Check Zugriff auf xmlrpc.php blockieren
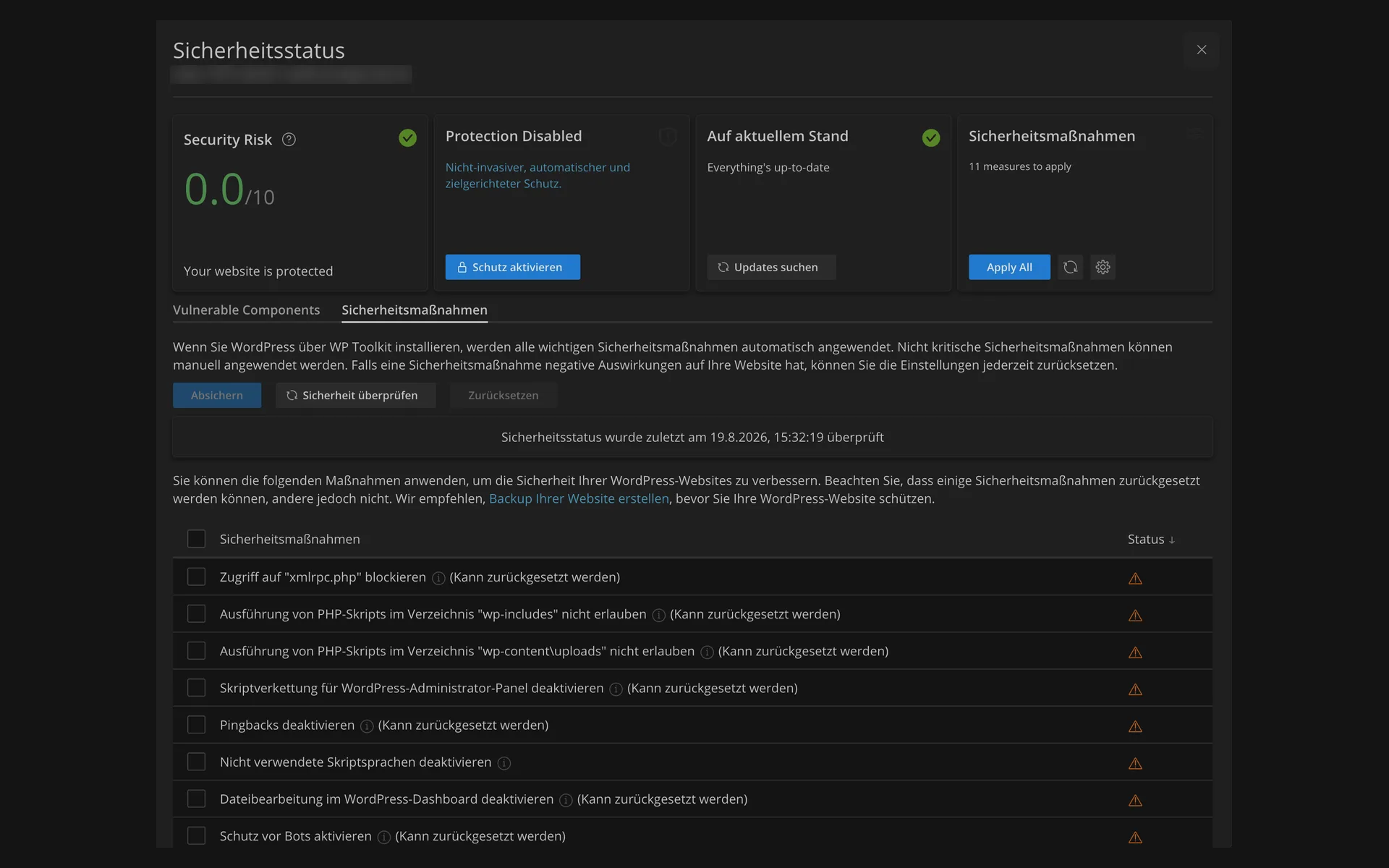1389x868 pixels. 196,576
